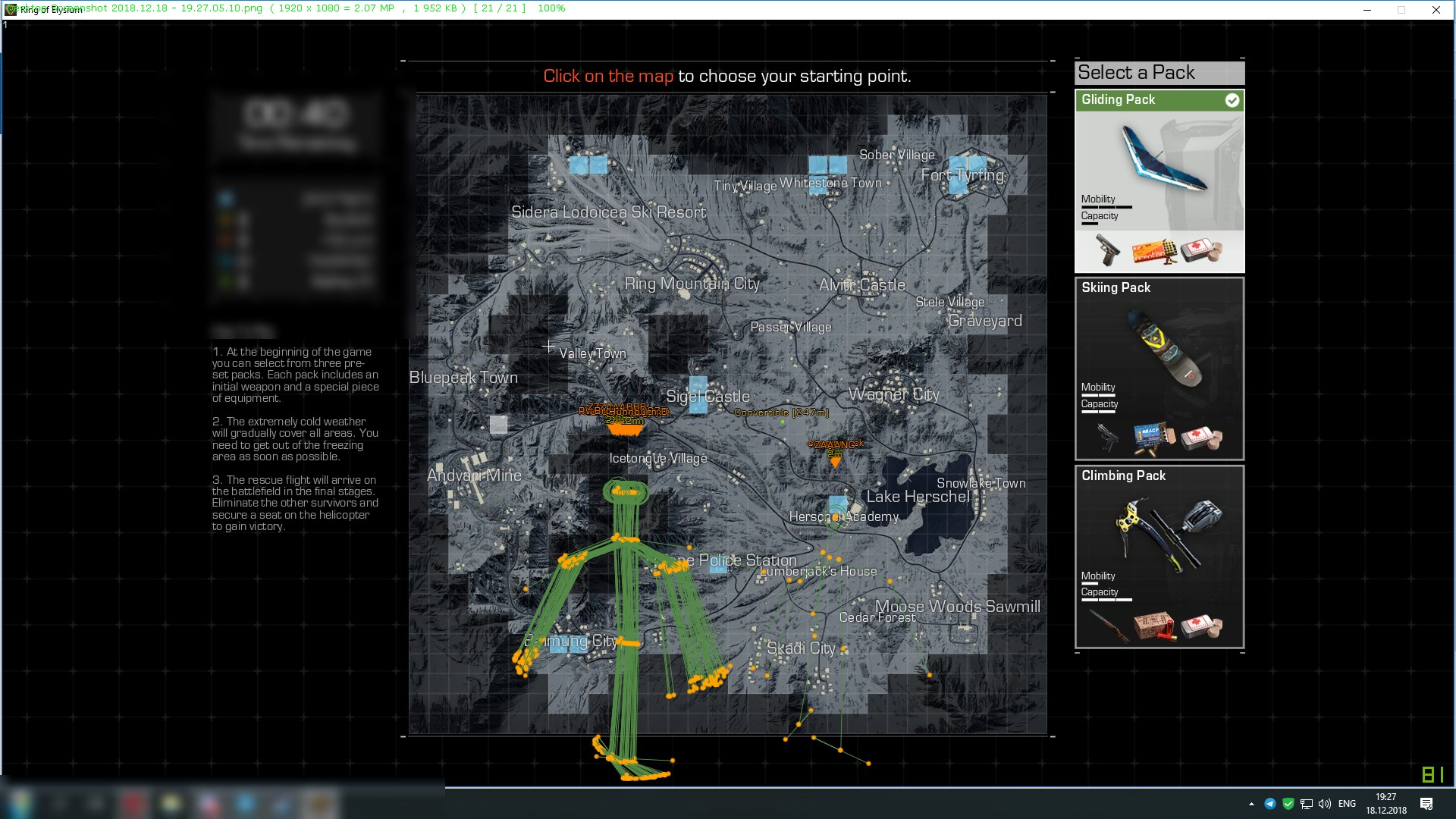The height and width of the screenshot is (819, 1456).
Task: Click the climbing gear image in Climbing Pack
Action: pyautogui.click(x=1169, y=534)
